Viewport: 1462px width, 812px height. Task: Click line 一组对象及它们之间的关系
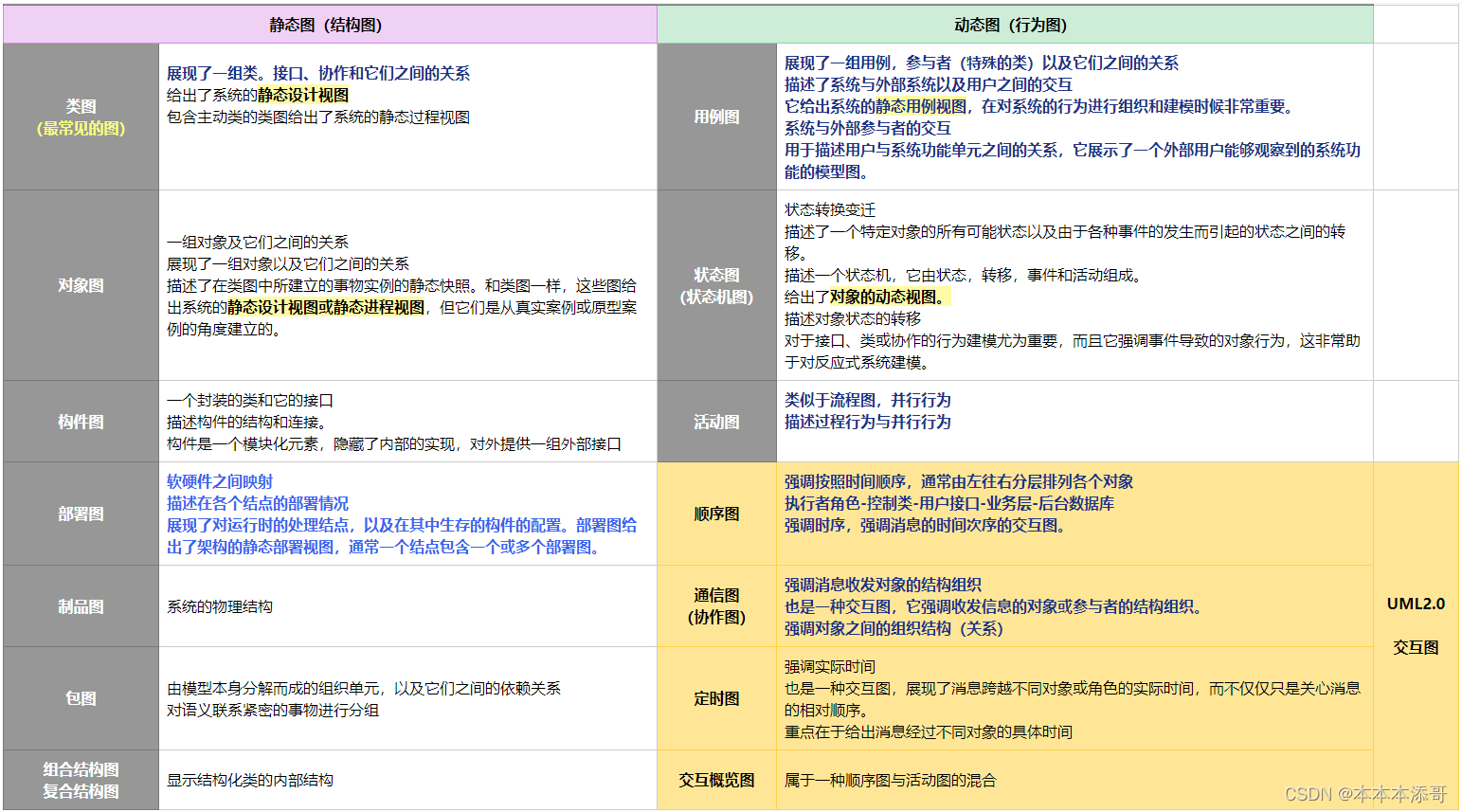pyautogui.click(x=258, y=242)
